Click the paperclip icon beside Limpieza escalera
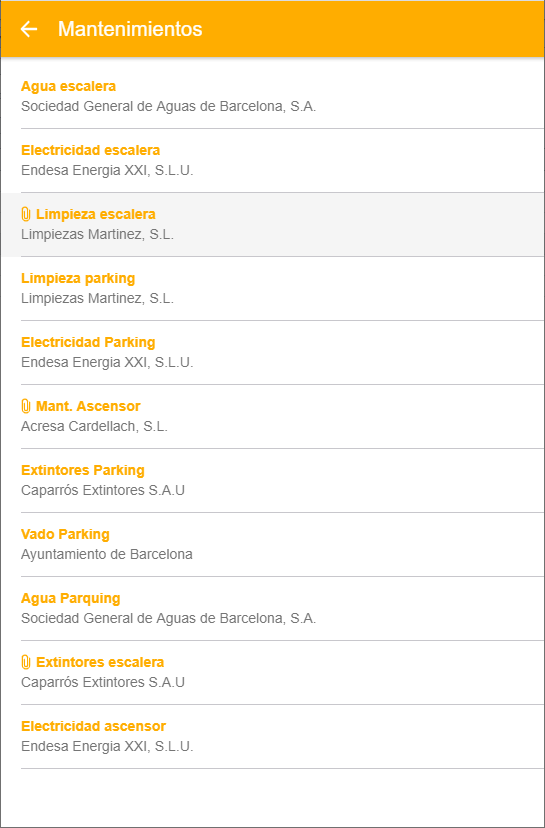This screenshot has height=828, width=545. pyautogui.click(x=25, y=214)
